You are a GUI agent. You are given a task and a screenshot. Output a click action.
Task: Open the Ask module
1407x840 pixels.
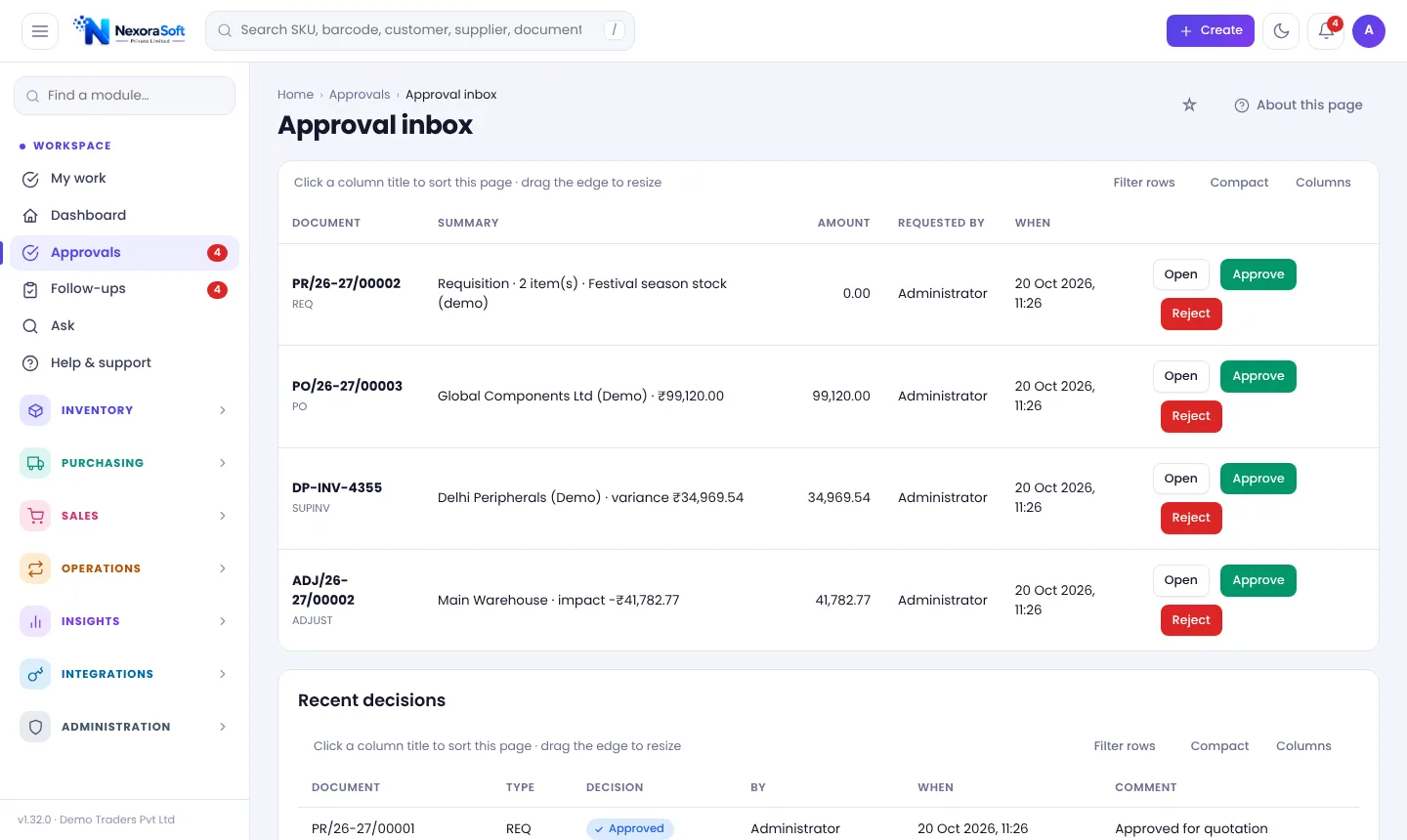click(x=125, y=326)
